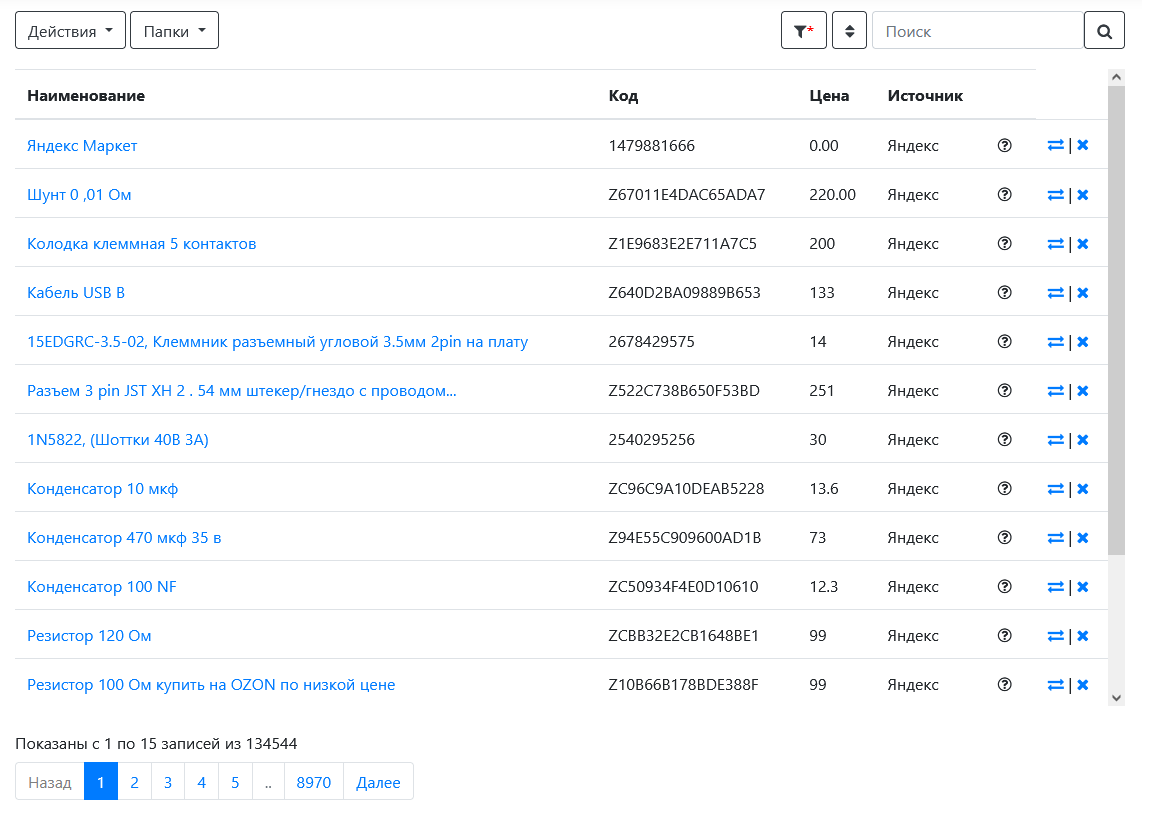Open help icon for Конденсатор 100 NF row

pos(1004,586)
